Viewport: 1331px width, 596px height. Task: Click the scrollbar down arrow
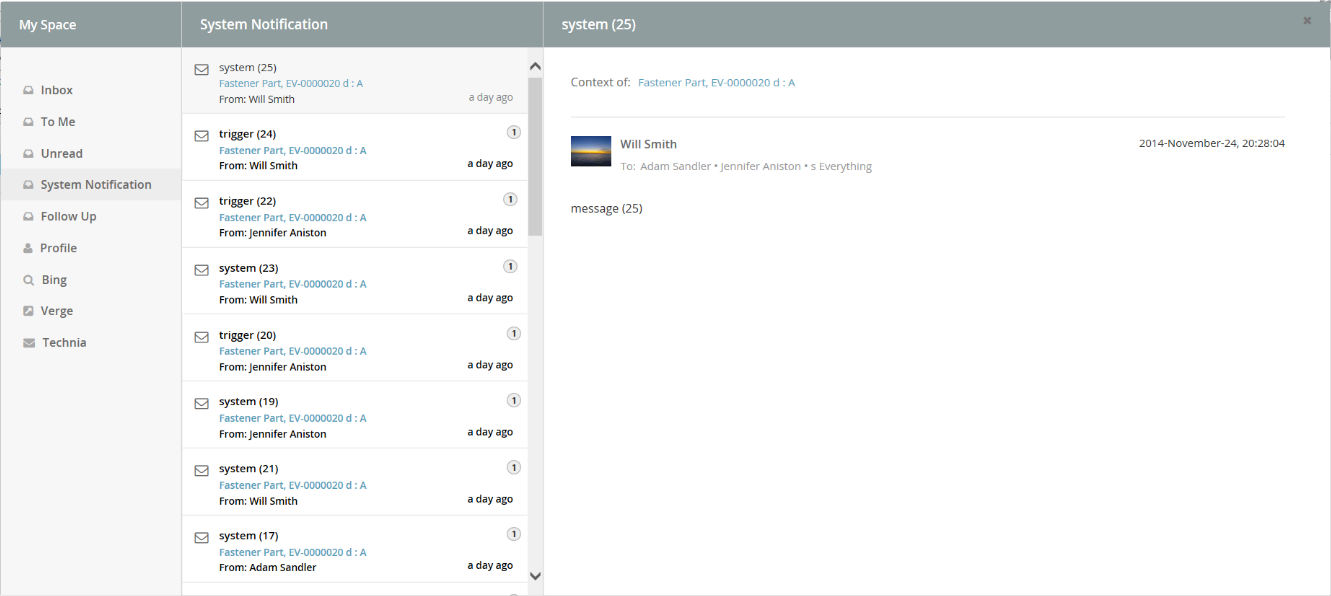[x=535, y=575]
